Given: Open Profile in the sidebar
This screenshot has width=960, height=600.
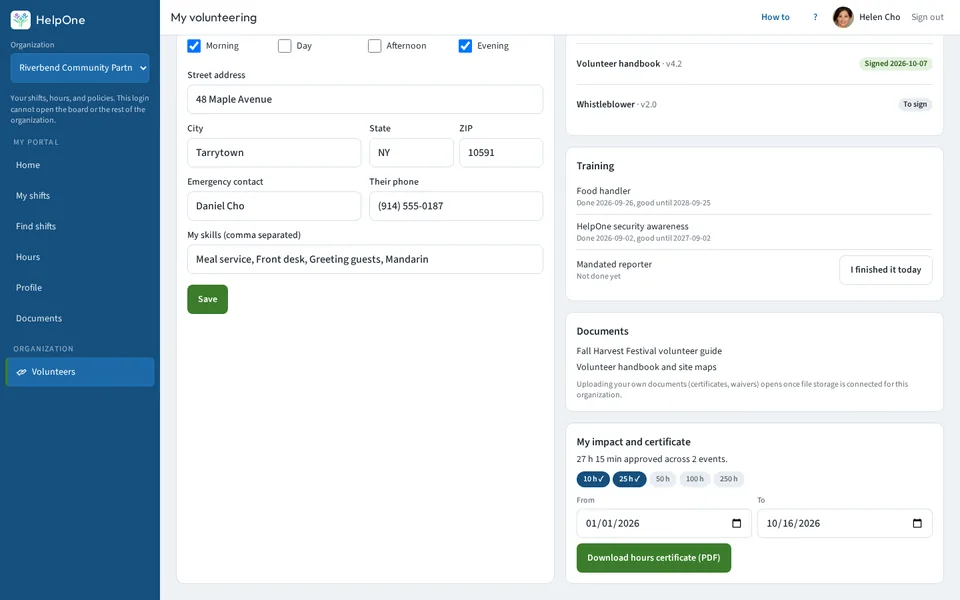Looking at the screenshot, I should (80, 288).
